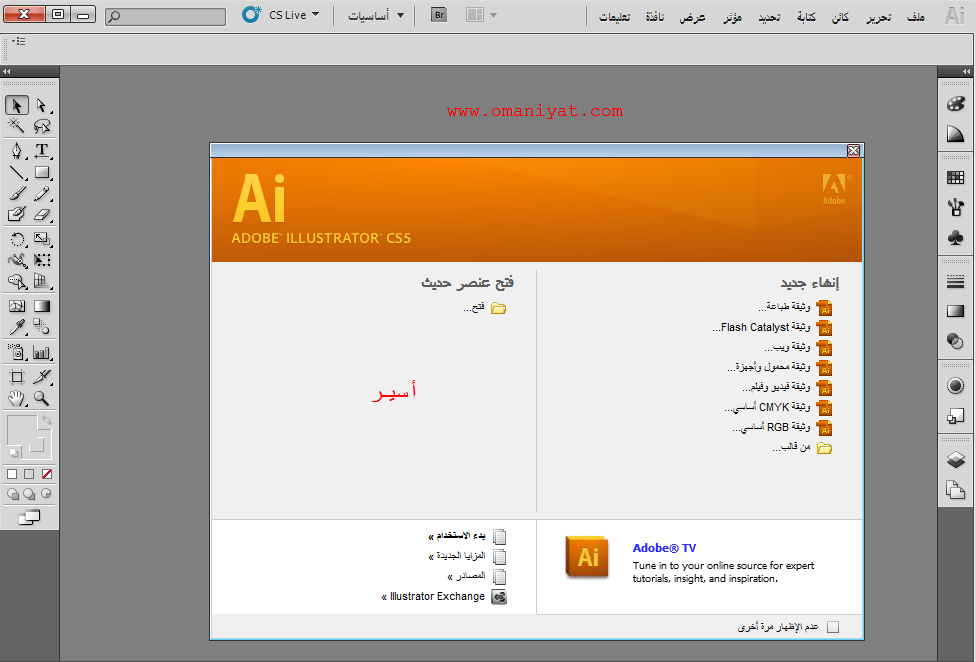The width and height of the screenshot is (976, 662).
Task: Enable the "عدم الإظهار مرة أخرى" checkbox
Action: click(833, 627)
